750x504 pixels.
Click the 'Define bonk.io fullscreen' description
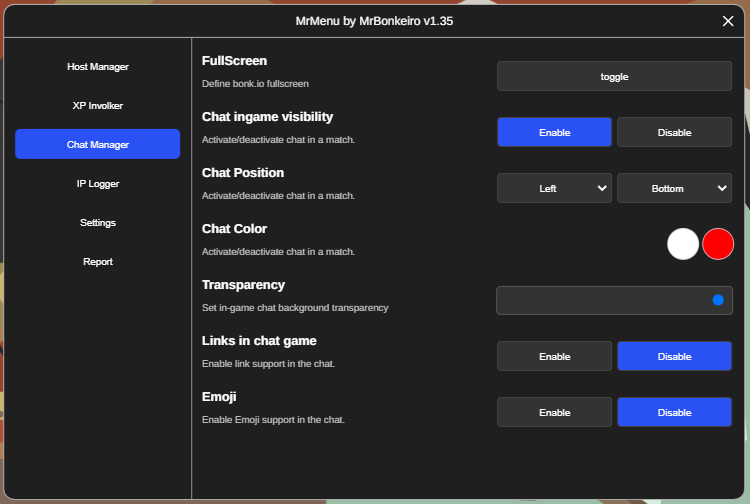tap(255, 84)
